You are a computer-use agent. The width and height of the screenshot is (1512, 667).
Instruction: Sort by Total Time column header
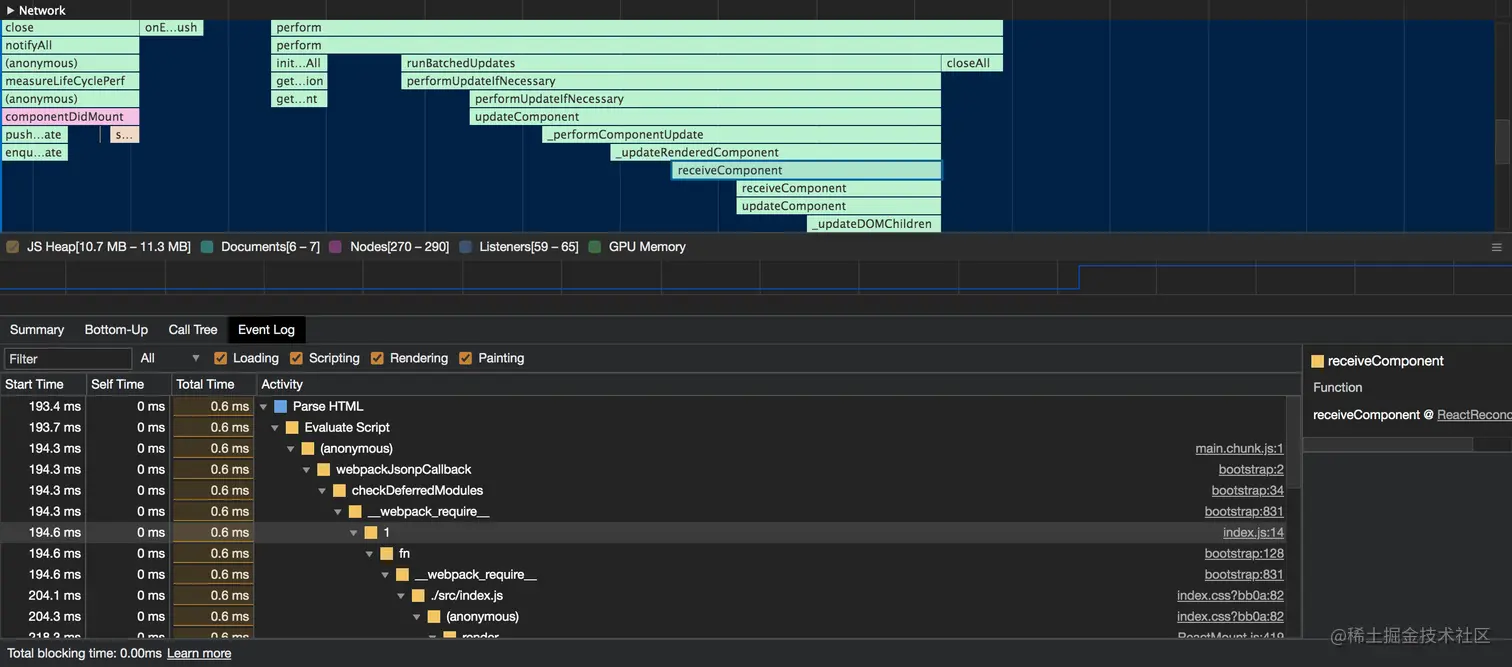(212, 384)
